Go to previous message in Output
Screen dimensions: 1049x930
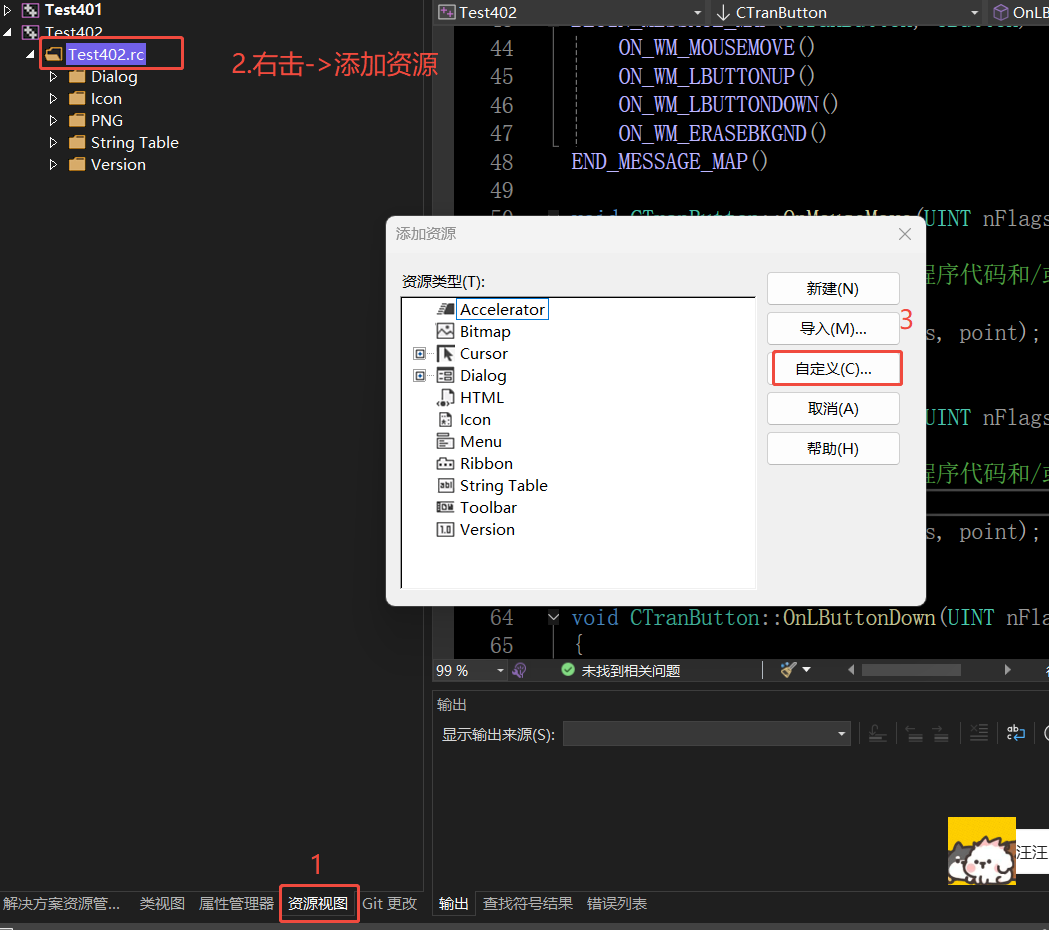pos(914,733)
